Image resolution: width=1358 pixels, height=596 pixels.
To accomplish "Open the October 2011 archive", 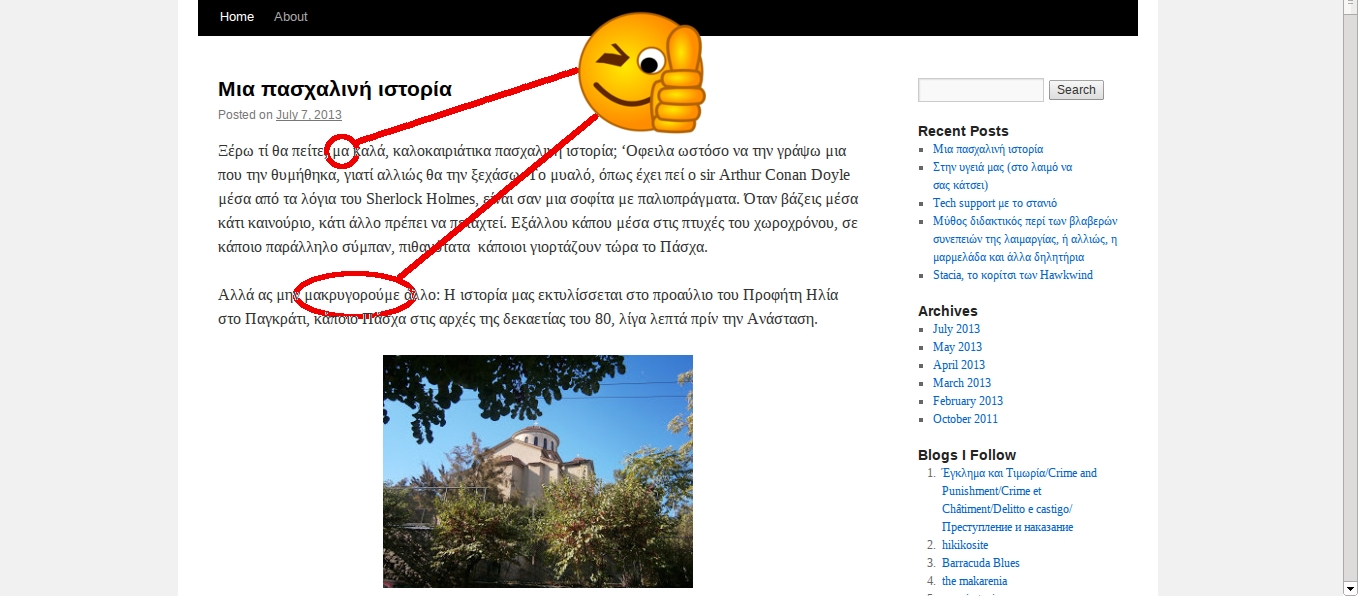I will click(x=965, y=419).
